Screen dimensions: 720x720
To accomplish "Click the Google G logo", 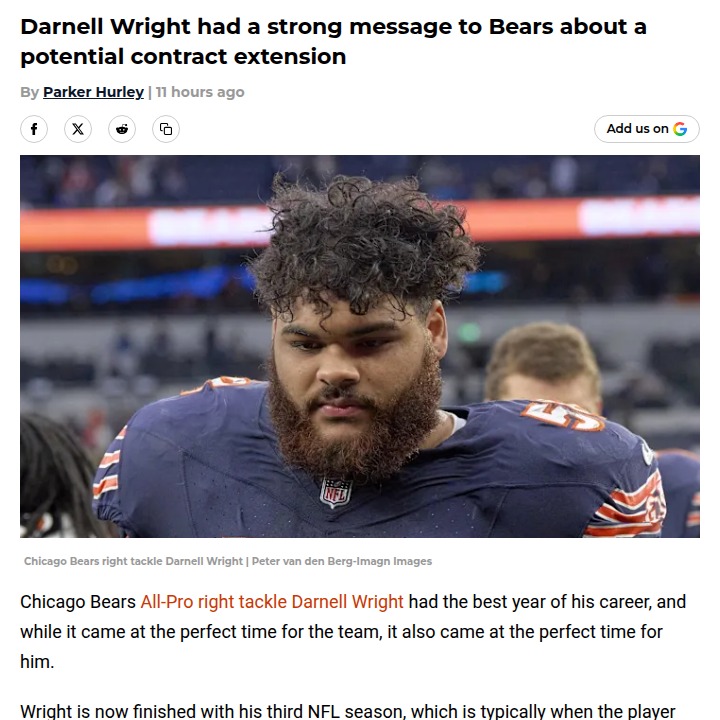I will (x=680, y=129).
